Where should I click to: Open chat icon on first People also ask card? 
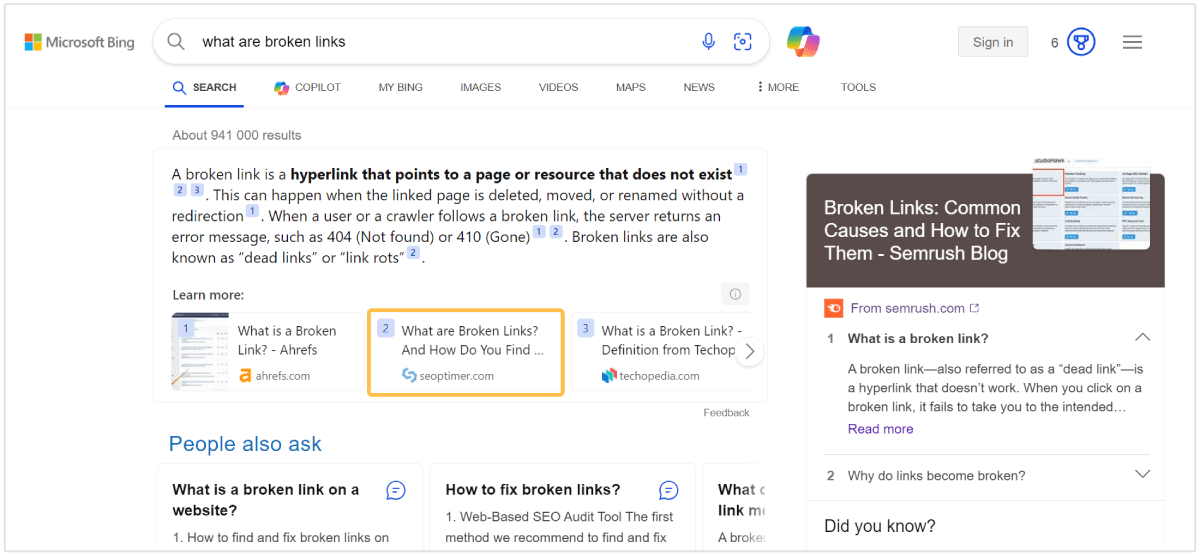tap(396, 490)
